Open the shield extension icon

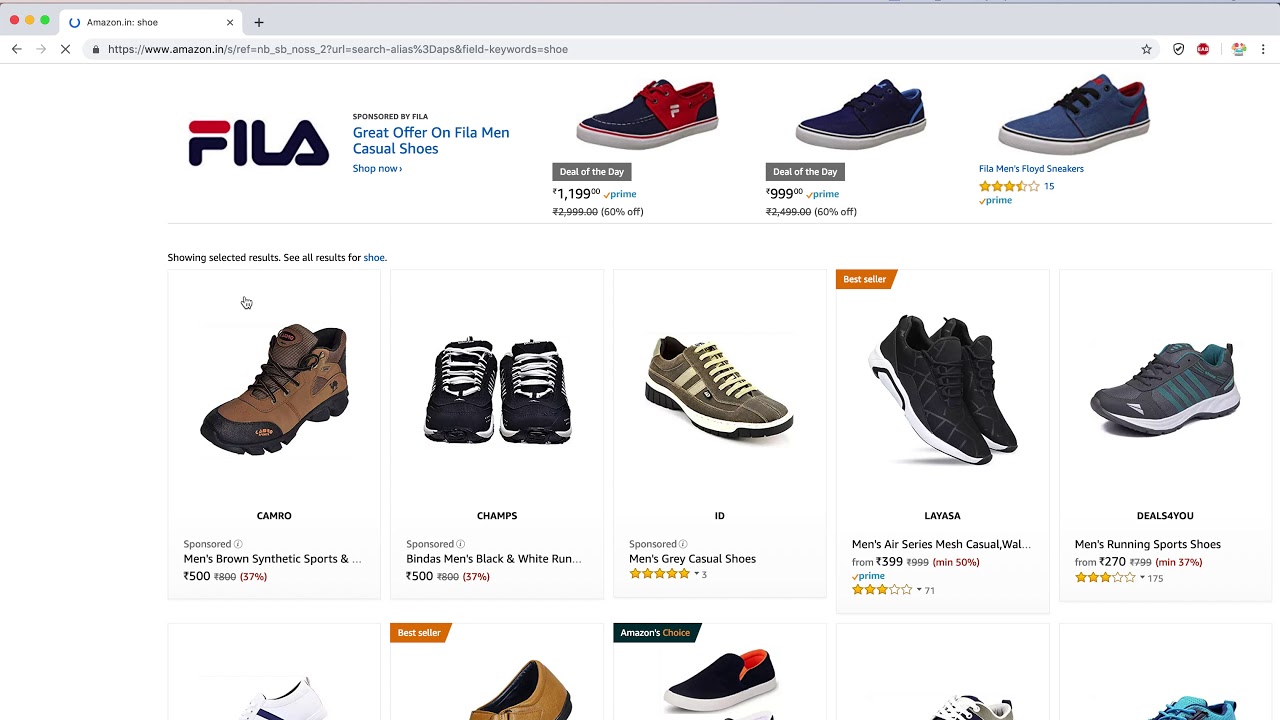[1179, 49]
